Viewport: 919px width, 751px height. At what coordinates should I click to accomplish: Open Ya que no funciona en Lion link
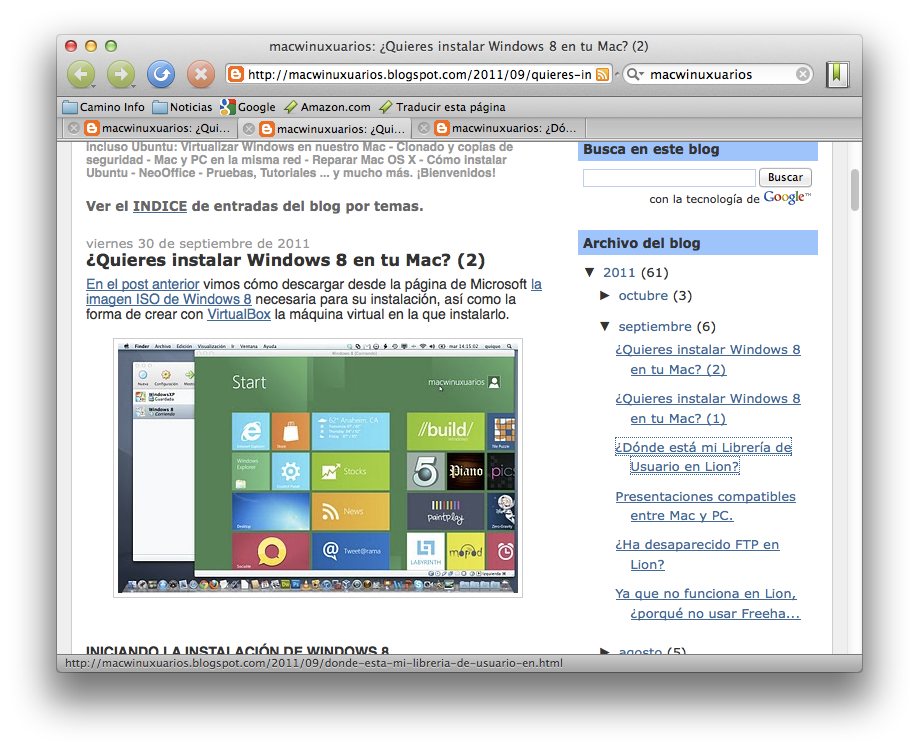(x=707, y=603)
